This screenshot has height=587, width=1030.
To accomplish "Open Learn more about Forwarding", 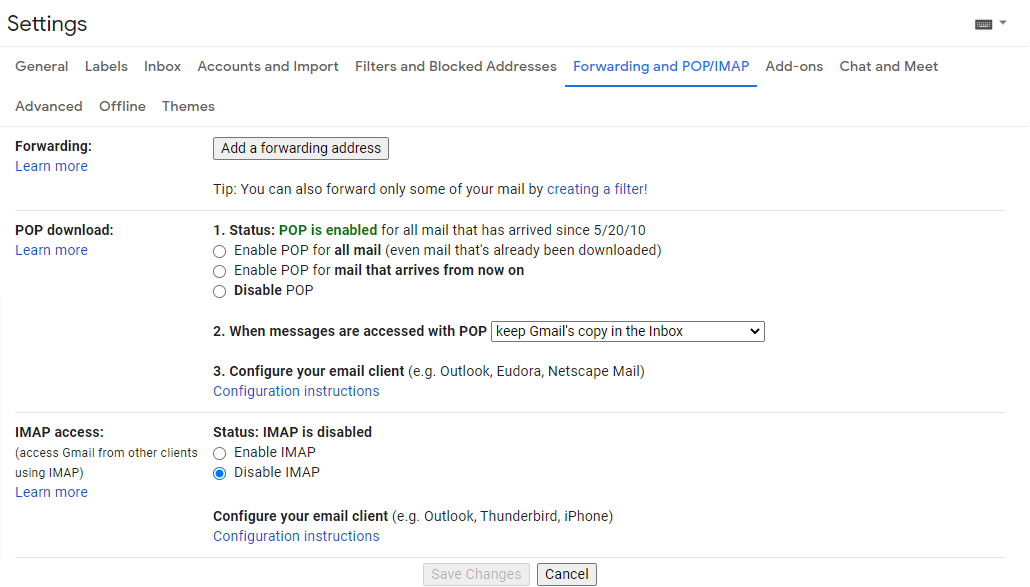I will [51, 165].
